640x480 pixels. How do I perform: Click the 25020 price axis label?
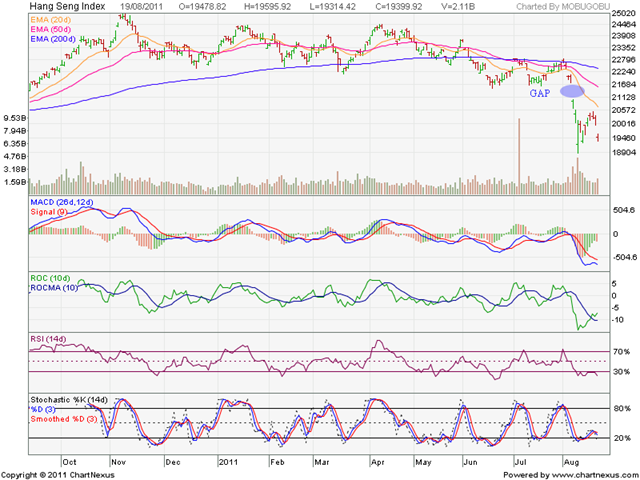coord(623,14)
